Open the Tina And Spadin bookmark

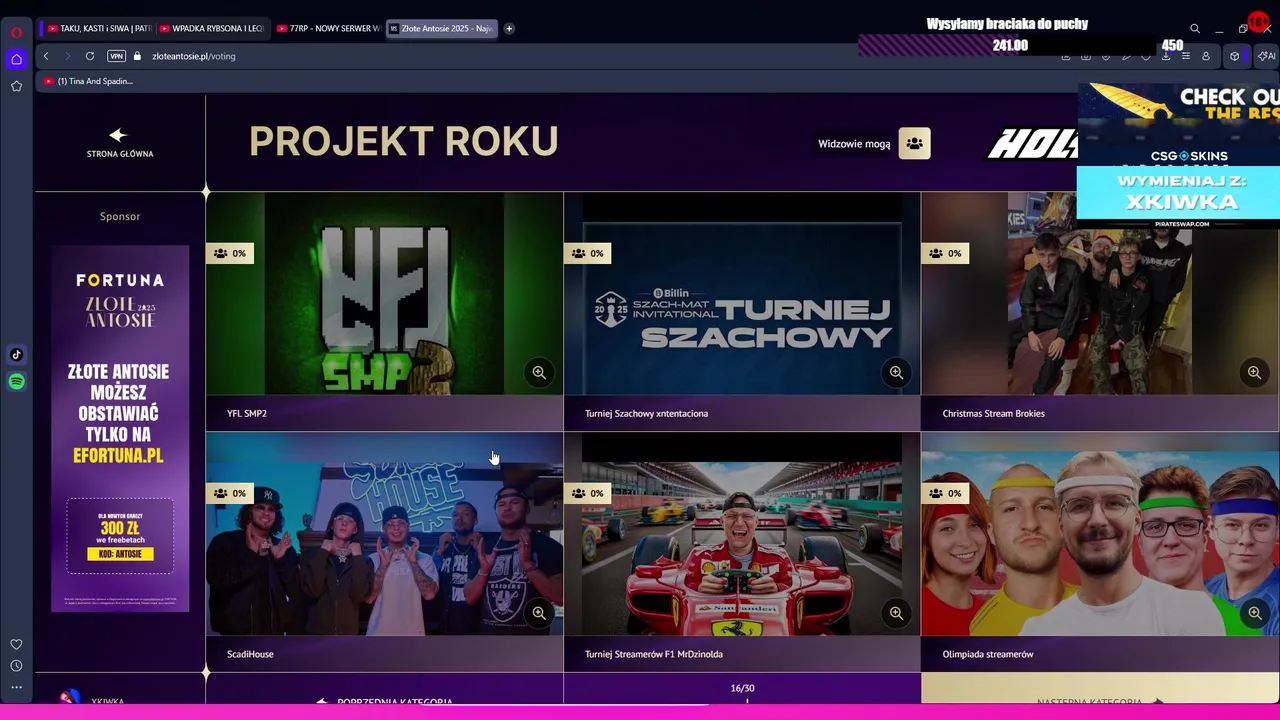point(89,81)
